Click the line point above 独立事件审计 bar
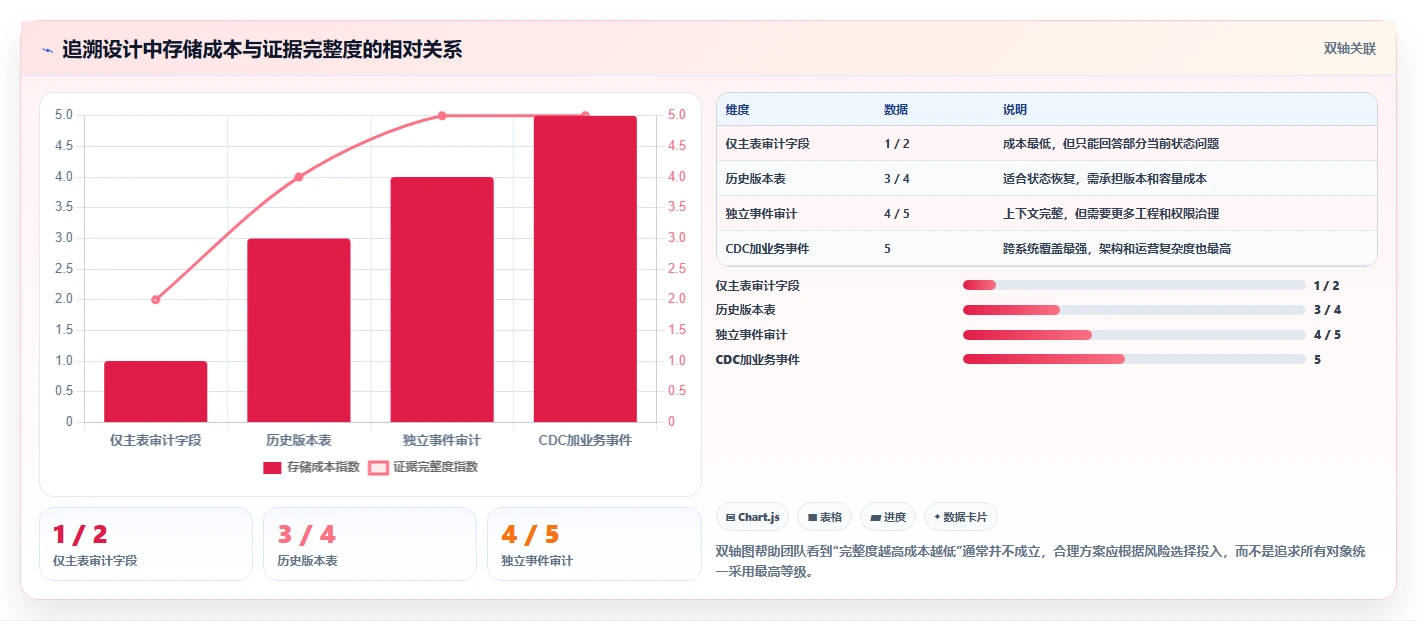This screenshot has width=1417, height=621. click(442, 116)
